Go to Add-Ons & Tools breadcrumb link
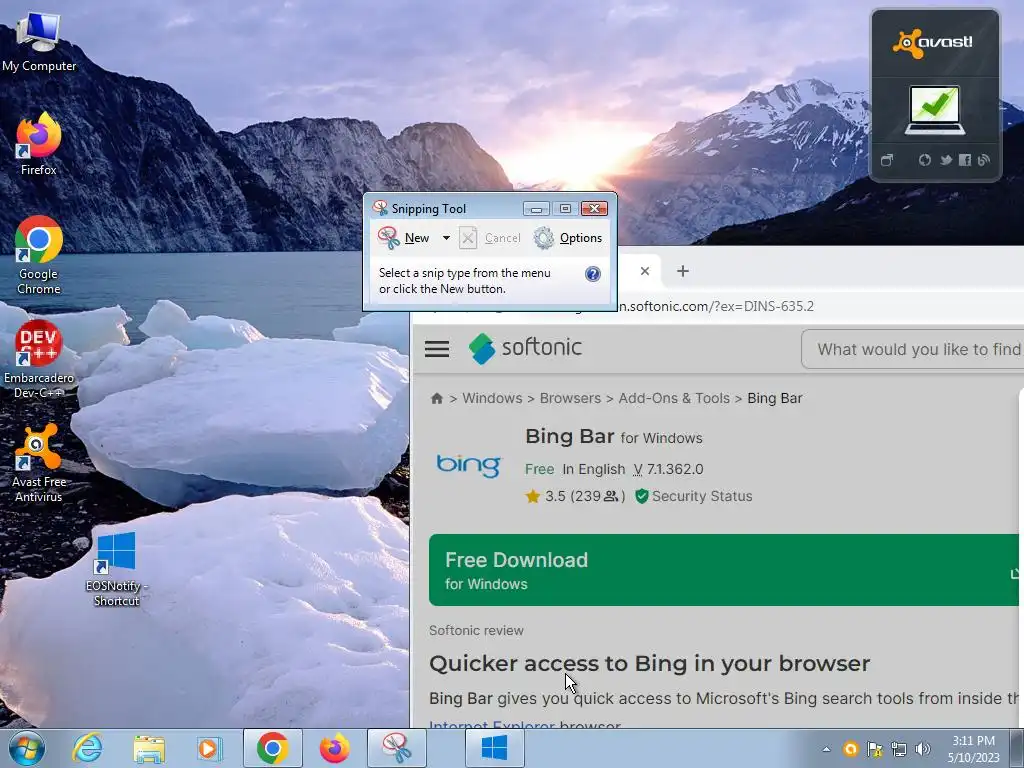This screenshot has width=1024, height=768. pyautogui.click(x=674, y=398)
